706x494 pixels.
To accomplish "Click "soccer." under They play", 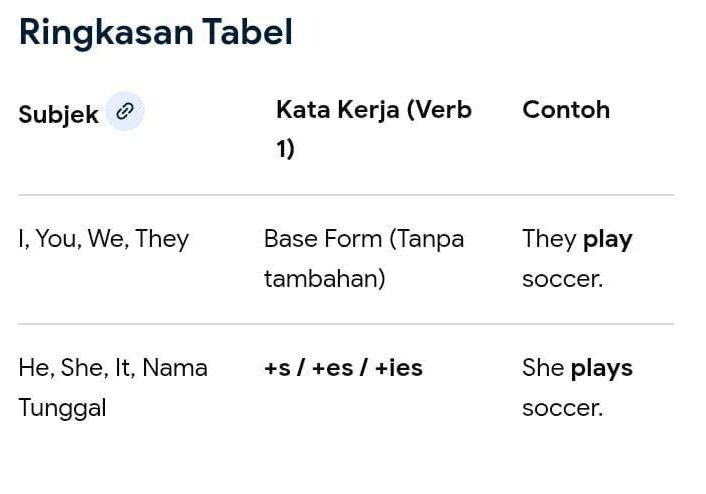I will [x=562, y=279].
